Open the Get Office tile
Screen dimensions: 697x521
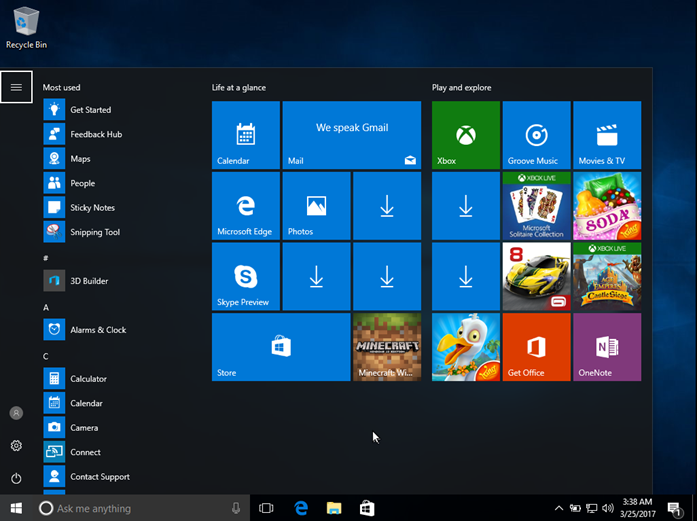coord(537,347)
